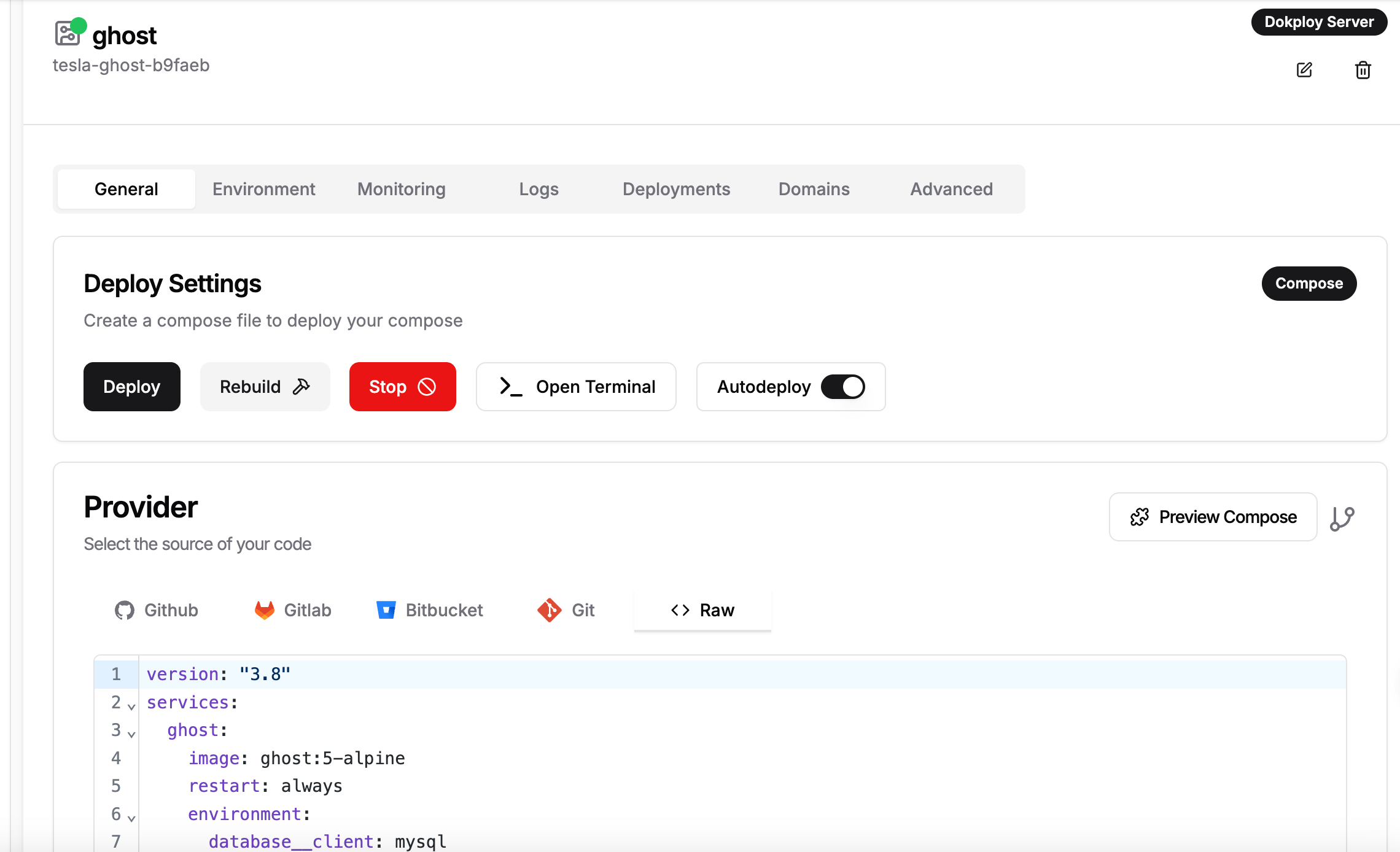The height and width of the screenshot is (852, 1400).
Task: Click the database__client: mysql line
Action: coord(327,842)
